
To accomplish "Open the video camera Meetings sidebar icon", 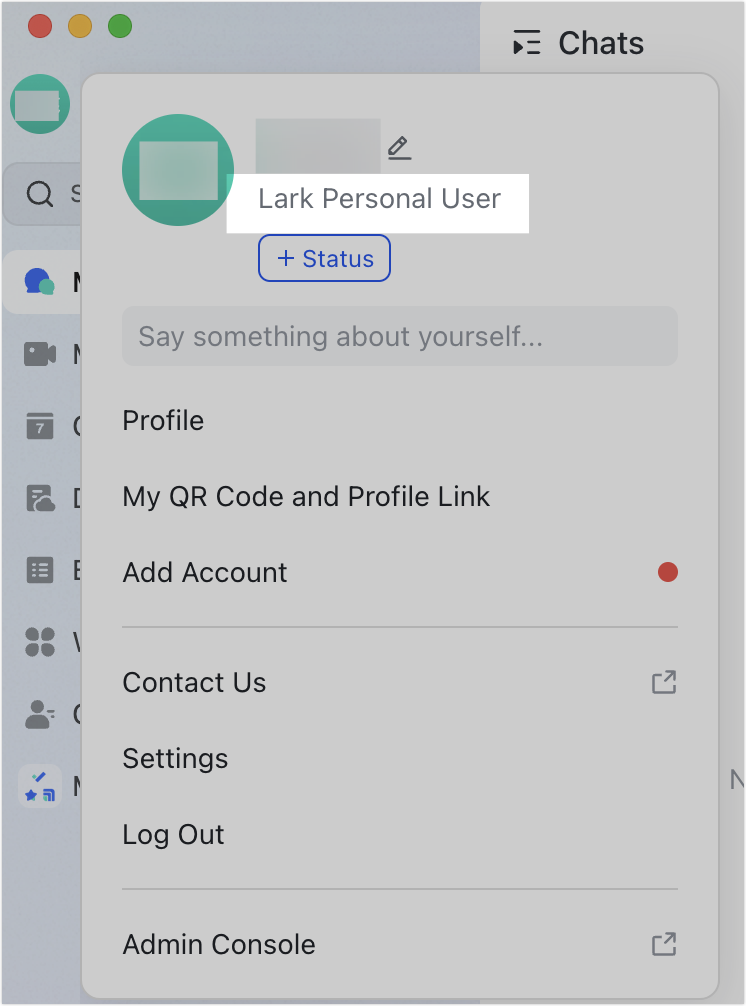I will coord(40,354).
